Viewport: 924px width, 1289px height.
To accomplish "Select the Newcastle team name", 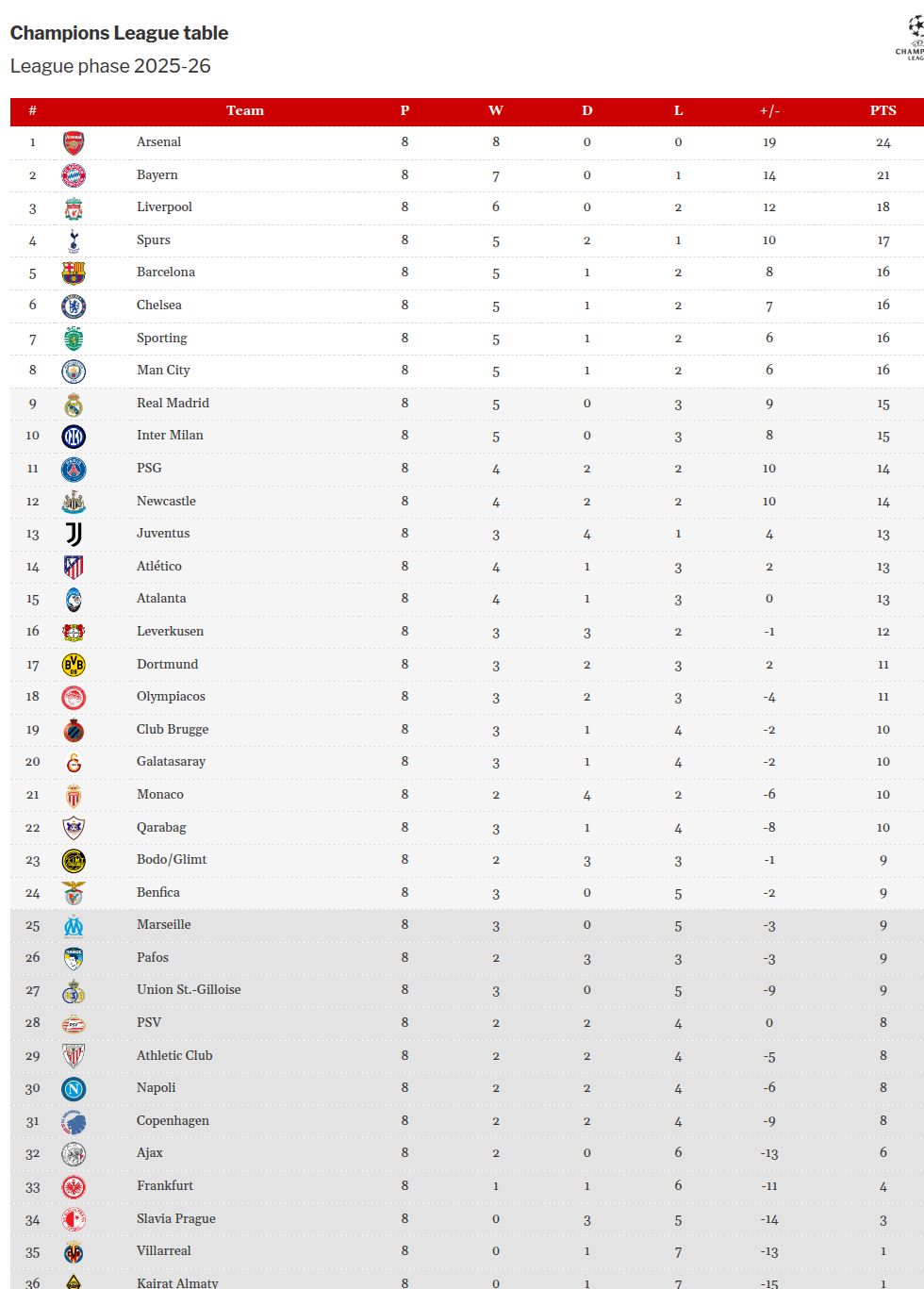I will pyautogui.click(x=166, y=501).
